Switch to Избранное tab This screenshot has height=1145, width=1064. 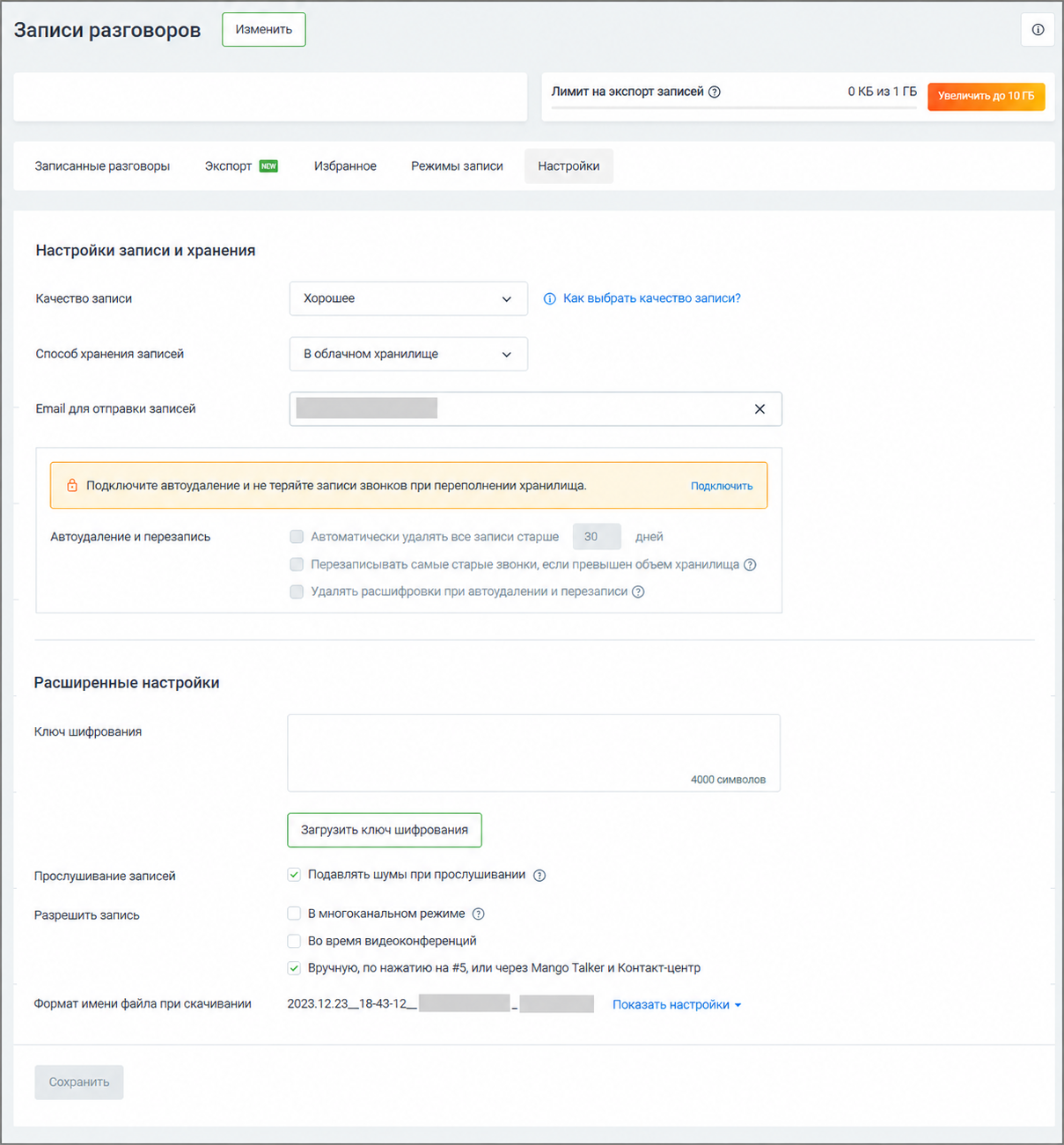[345, 166]
